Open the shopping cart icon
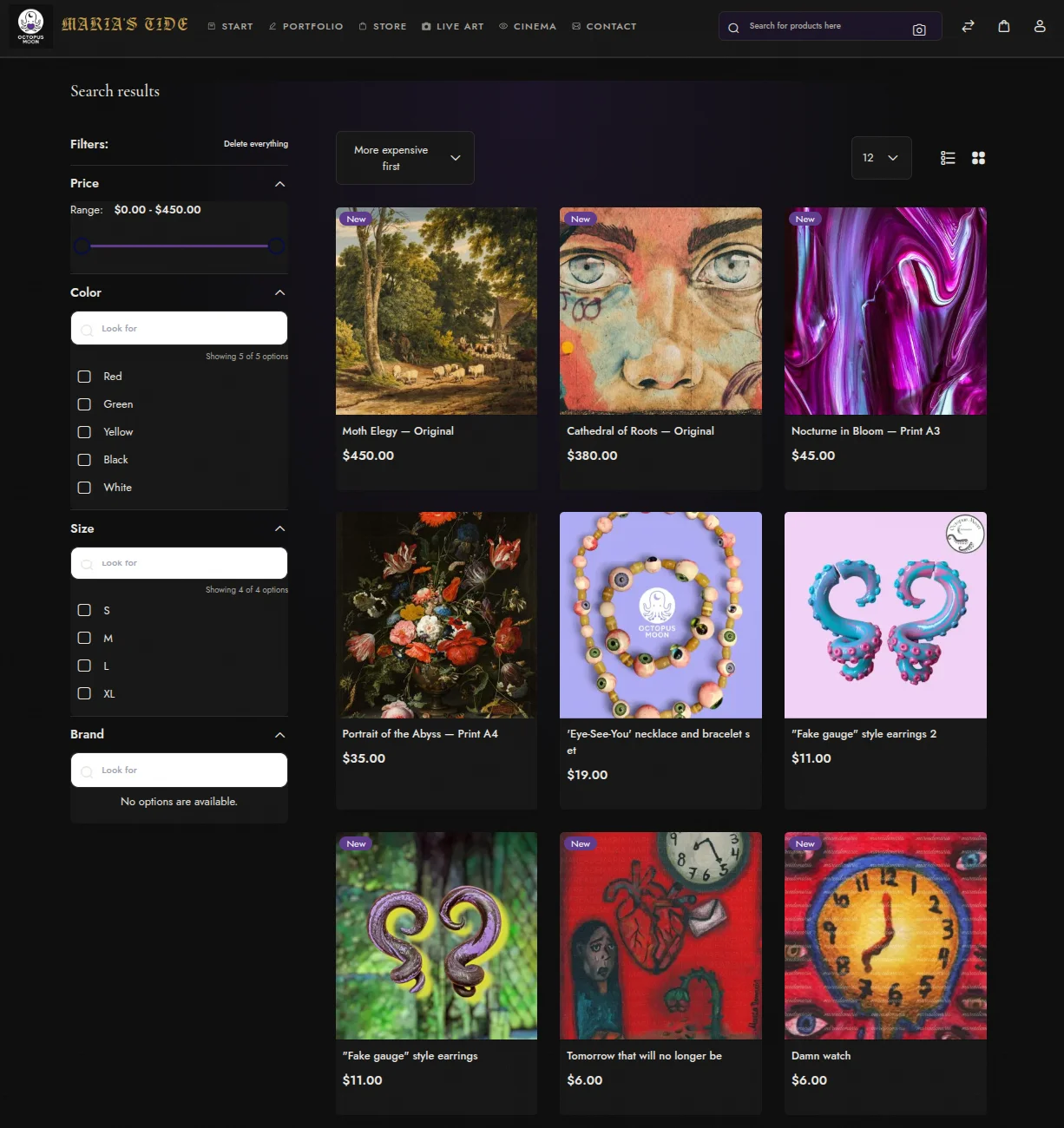The image size is (1064, 1128). pos(1004,26)
